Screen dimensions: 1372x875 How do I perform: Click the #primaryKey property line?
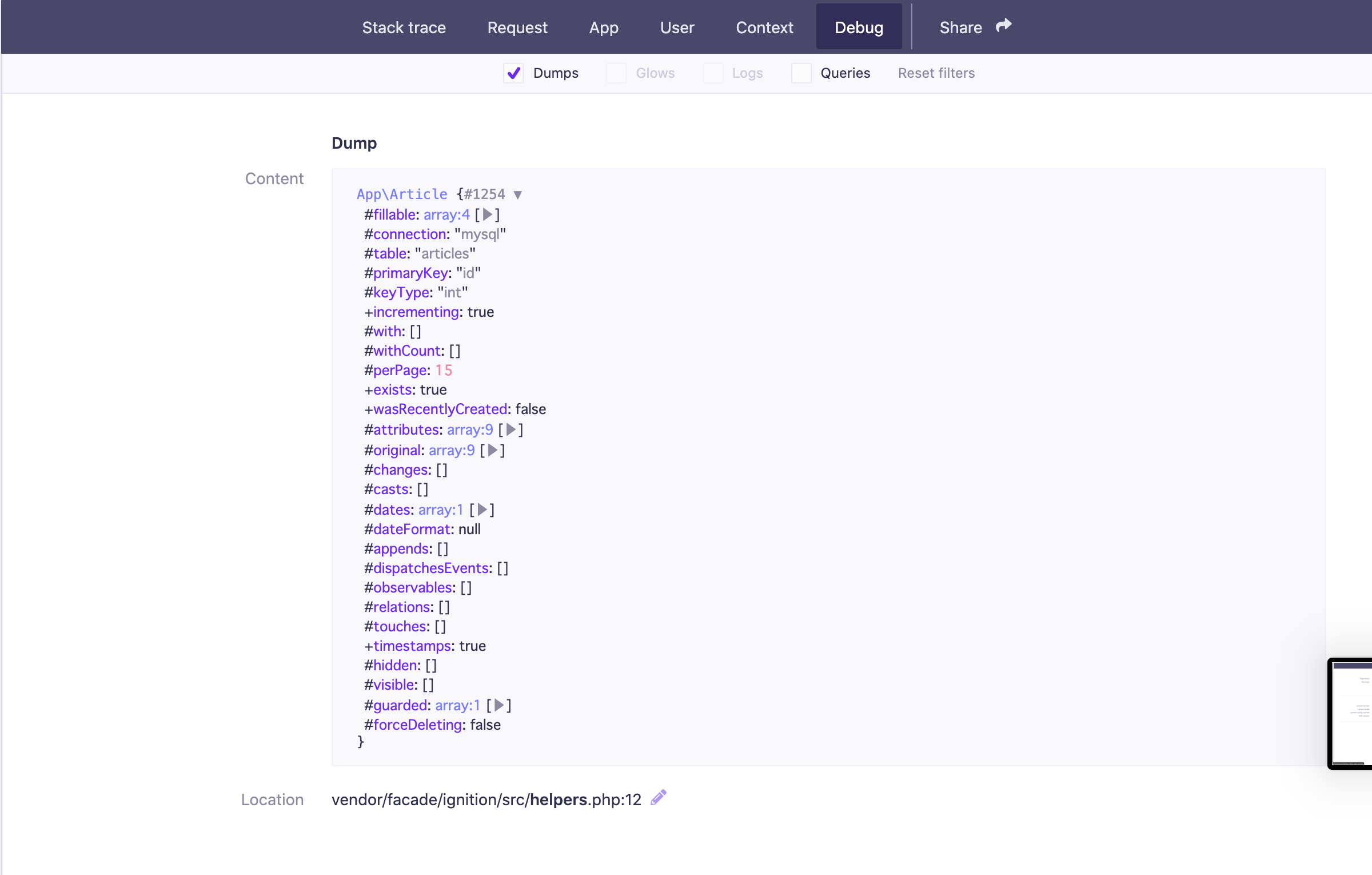[422, 273]
